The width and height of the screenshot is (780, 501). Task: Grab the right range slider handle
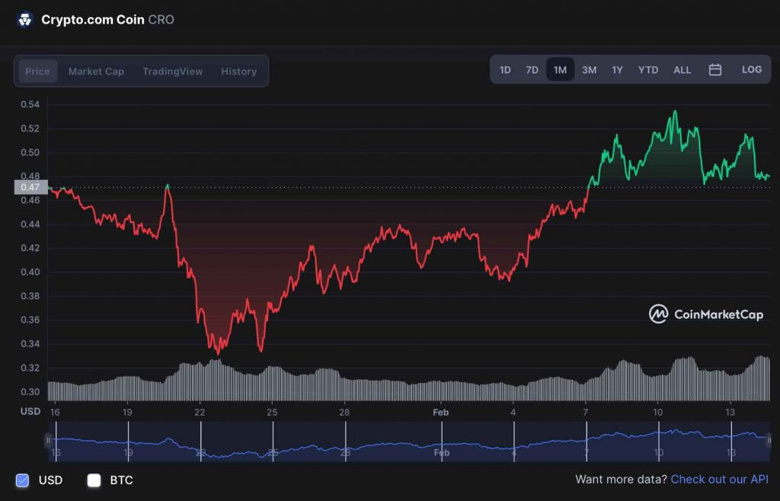pos(769,440)
